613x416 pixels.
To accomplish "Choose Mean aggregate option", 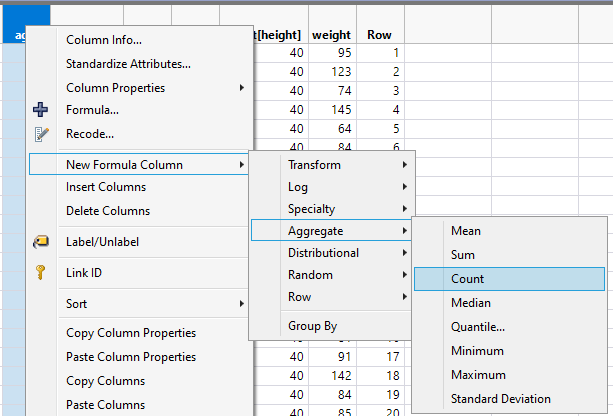I will pos(466,231).
